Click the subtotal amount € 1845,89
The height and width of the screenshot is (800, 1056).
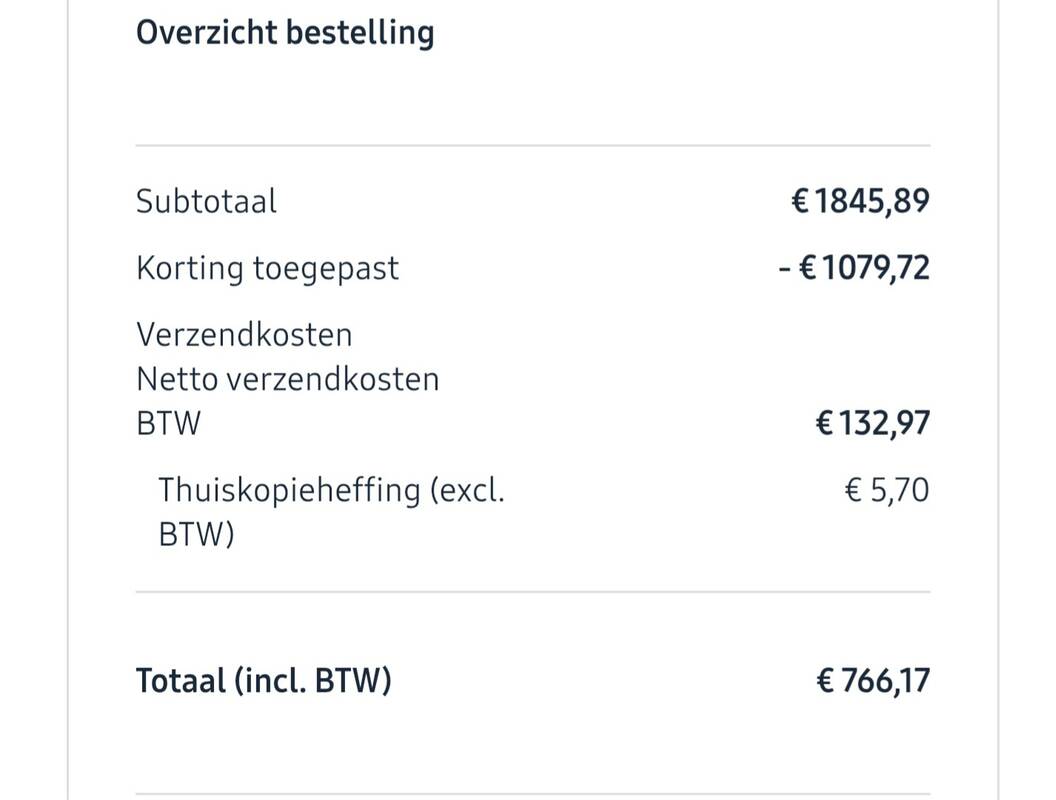click(x=860, y=201)
